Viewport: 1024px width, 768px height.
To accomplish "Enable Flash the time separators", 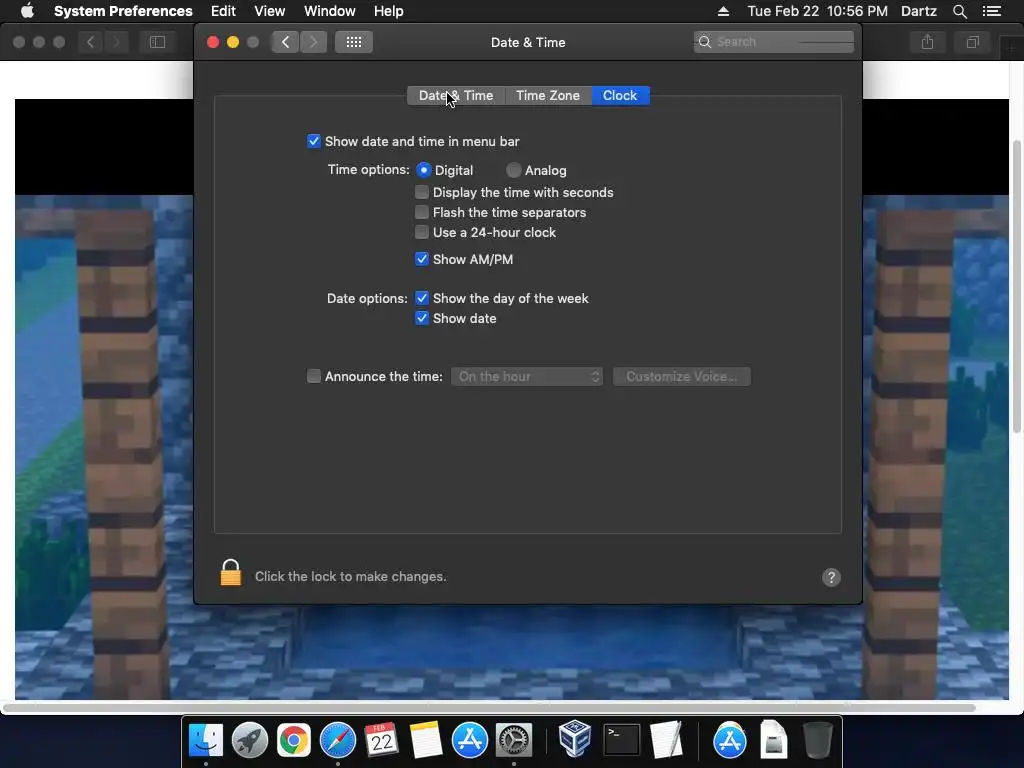I will 422,212.
